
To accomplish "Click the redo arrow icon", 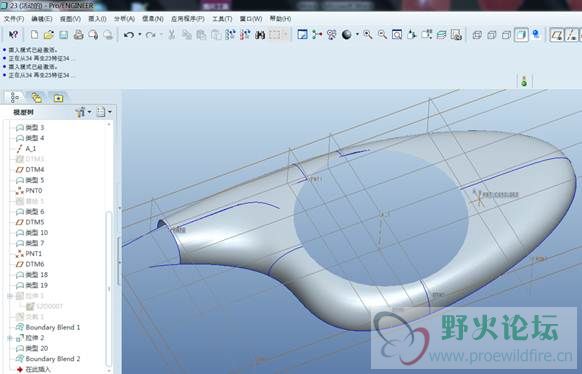I will [x=150, y=35].
